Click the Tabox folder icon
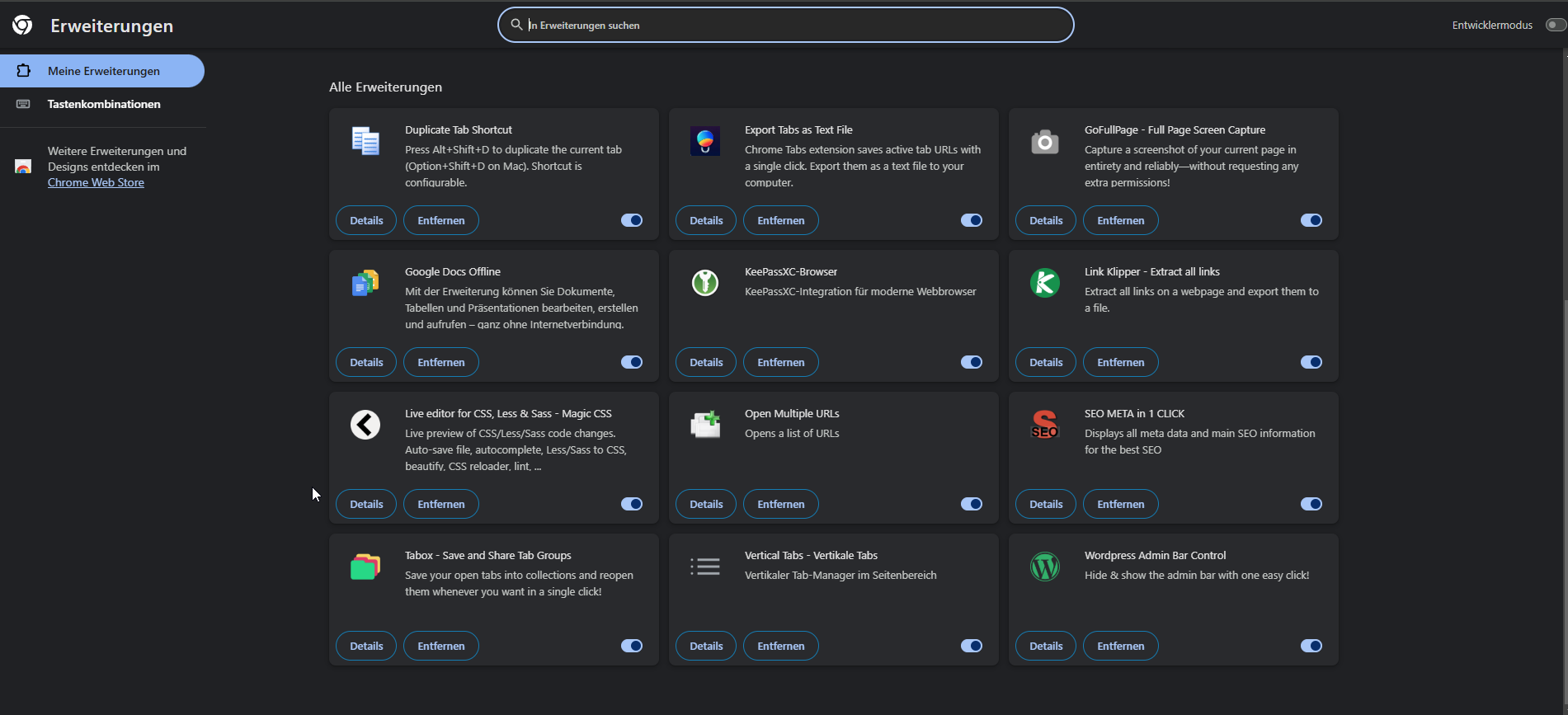 (365, 567)
